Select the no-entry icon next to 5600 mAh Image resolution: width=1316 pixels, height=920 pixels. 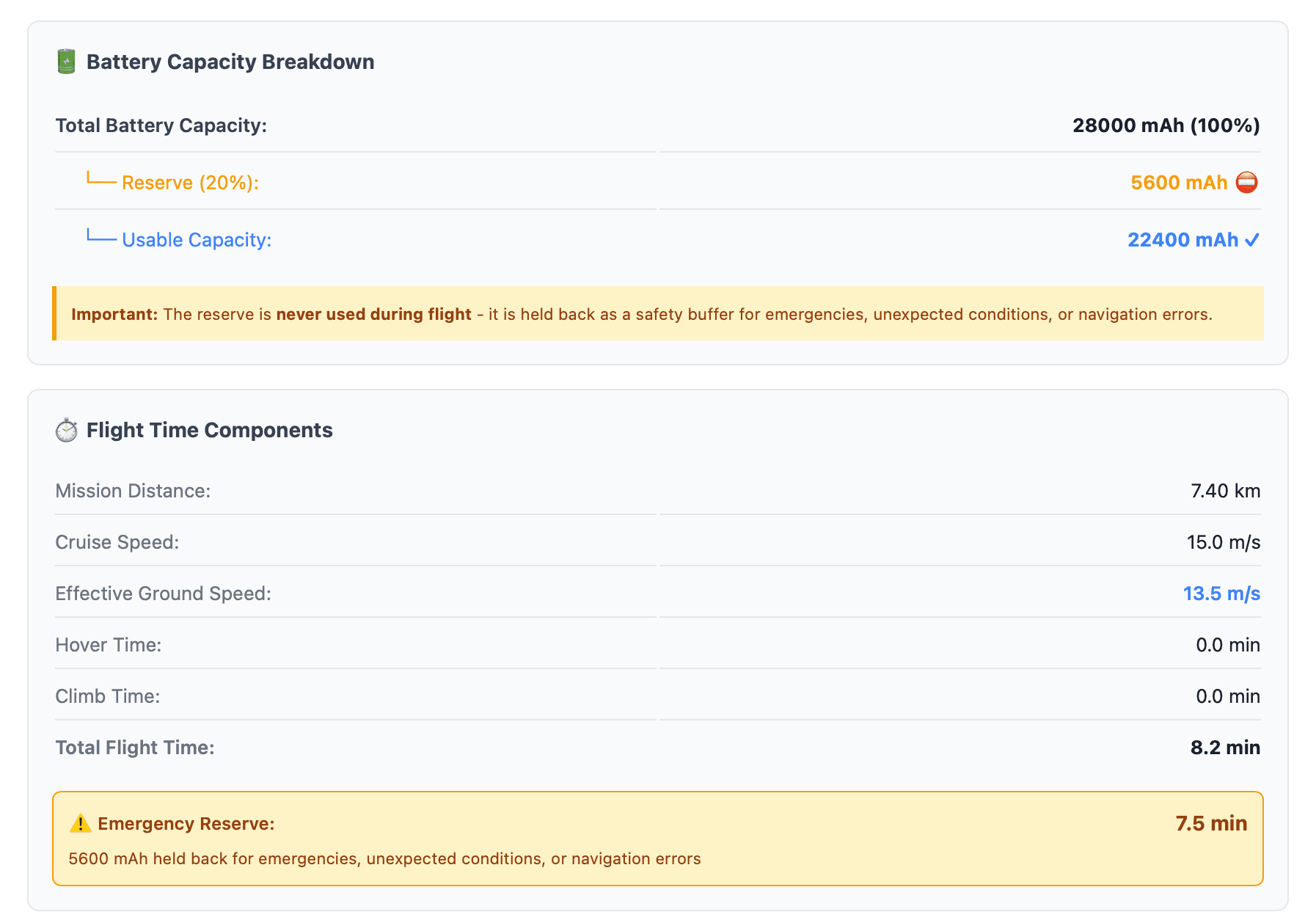tap(1247, 182)
